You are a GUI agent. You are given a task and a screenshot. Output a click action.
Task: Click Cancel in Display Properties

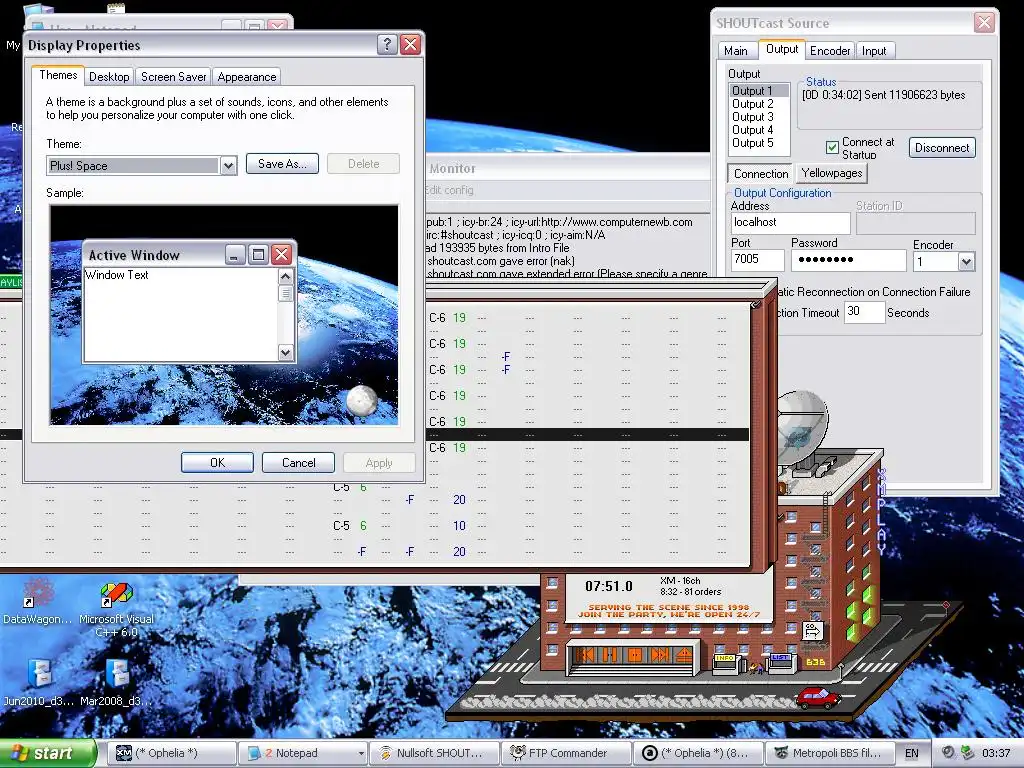(298, 462)
